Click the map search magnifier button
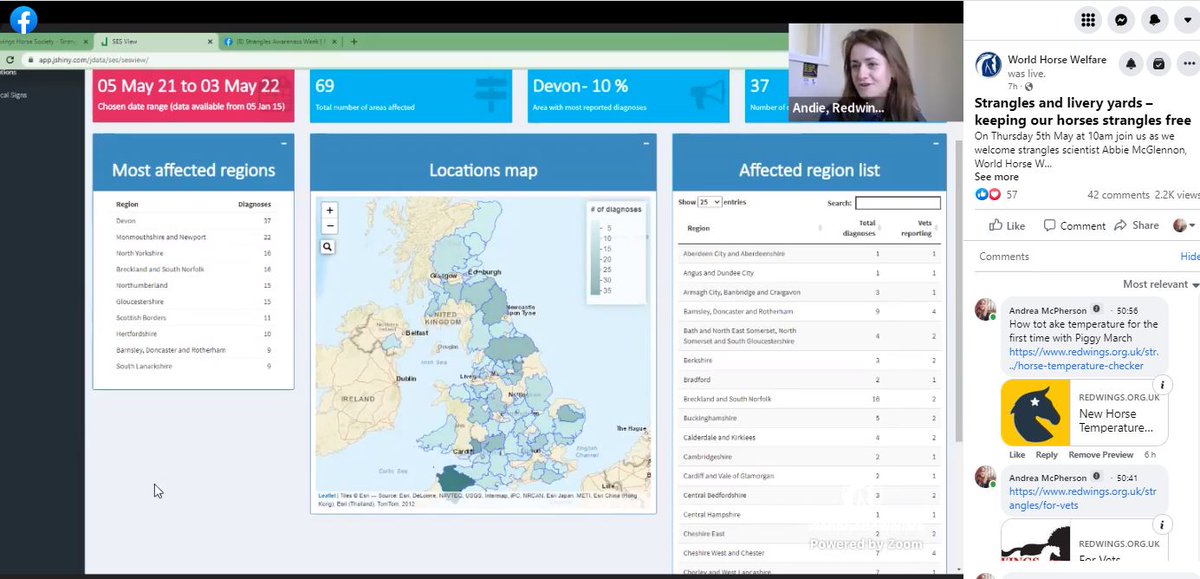 [x=328, y=246]
